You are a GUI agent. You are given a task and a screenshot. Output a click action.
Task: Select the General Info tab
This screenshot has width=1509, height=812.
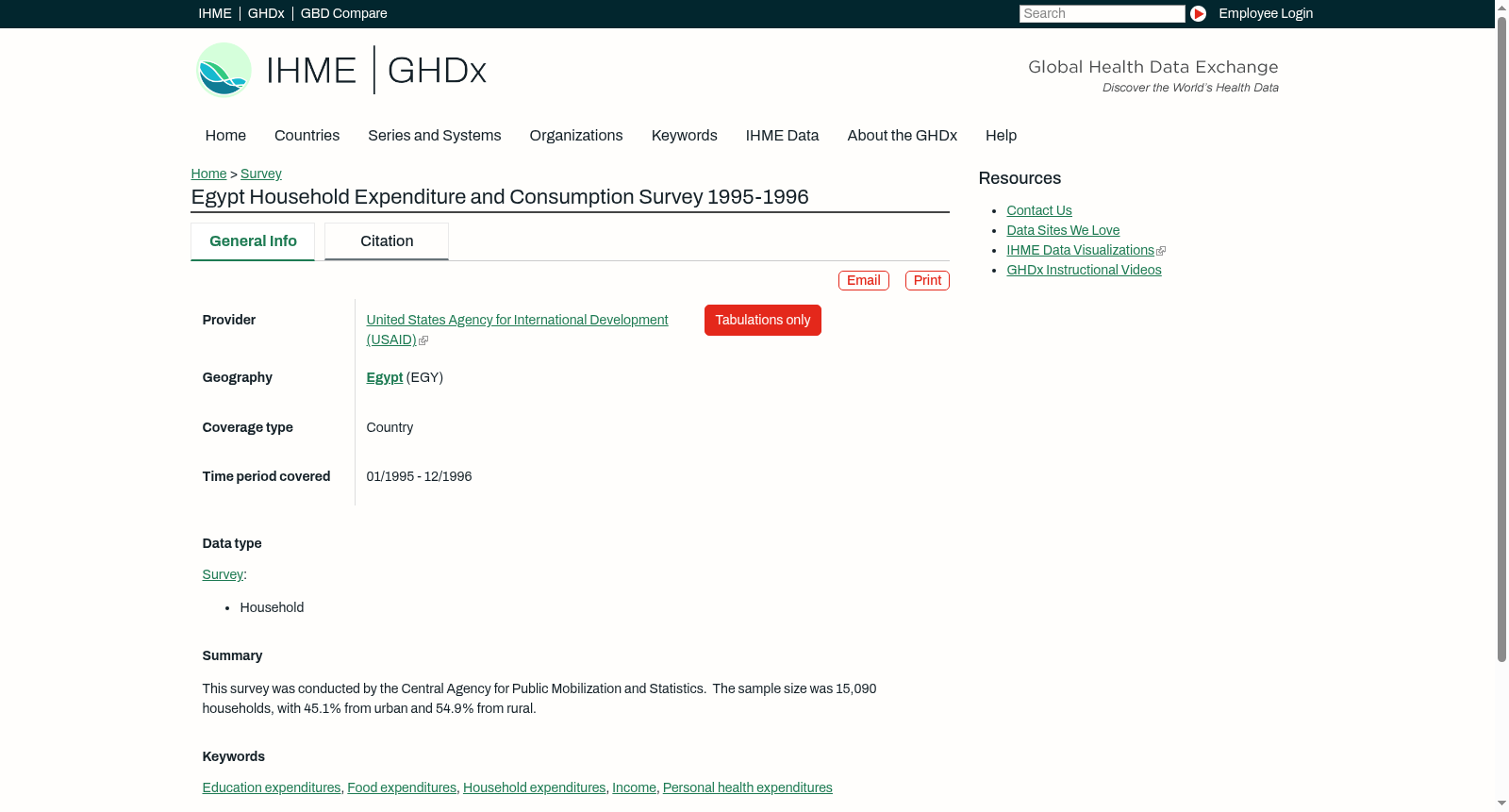pyautogui.click(x=253, y=241)
